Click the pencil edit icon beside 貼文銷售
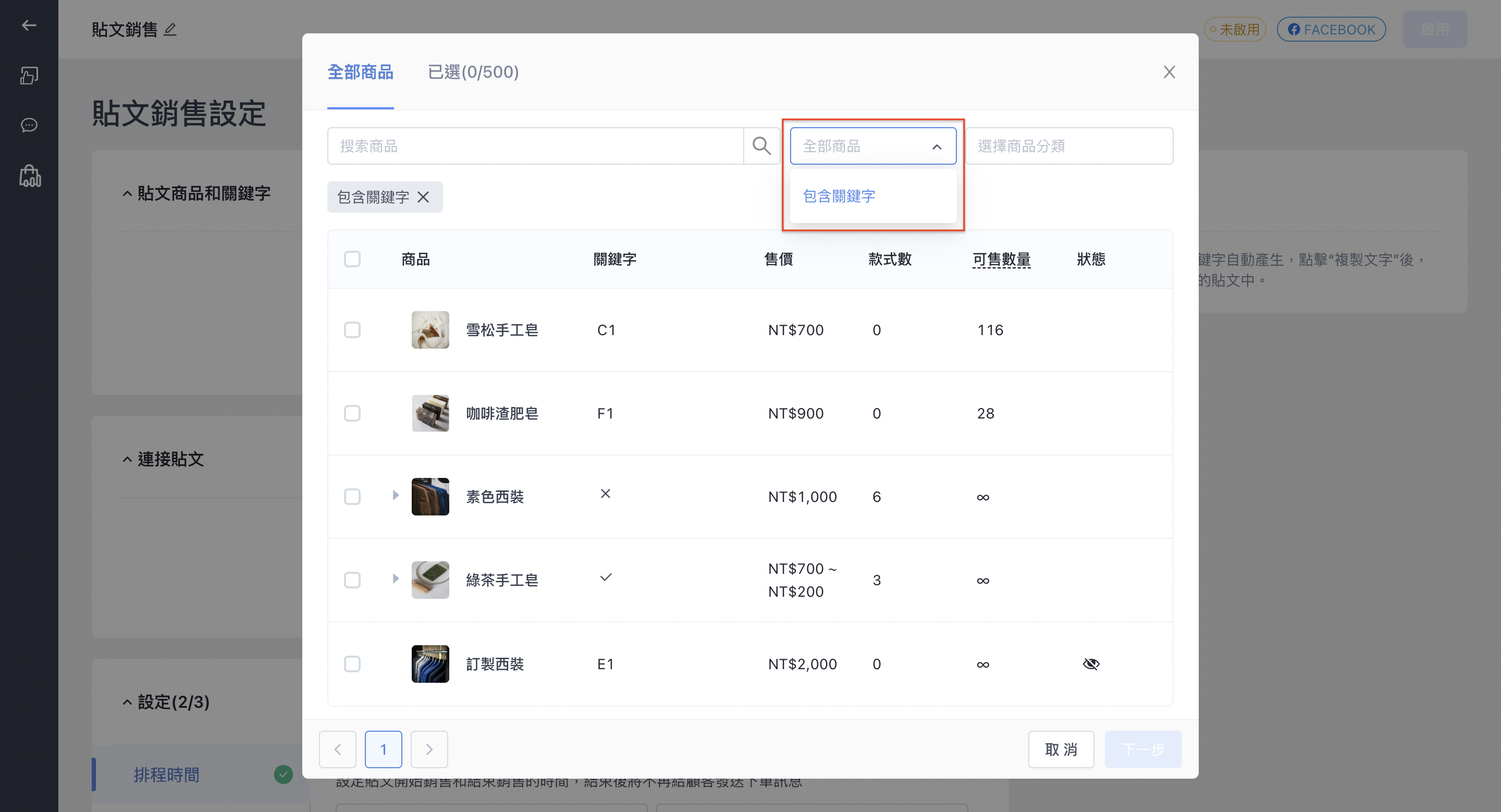 point(170,29)
